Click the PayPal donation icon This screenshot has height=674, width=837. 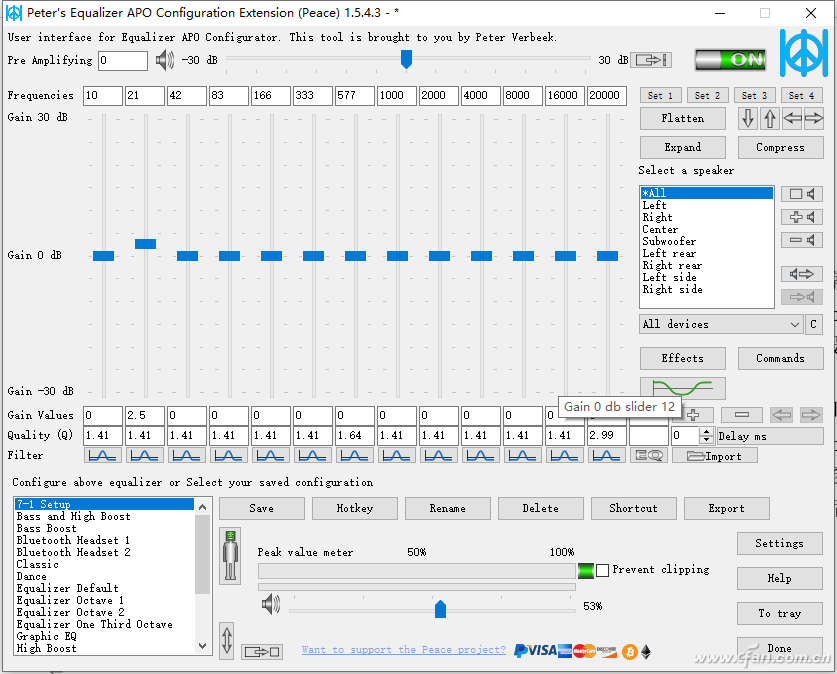click(522, 651)
